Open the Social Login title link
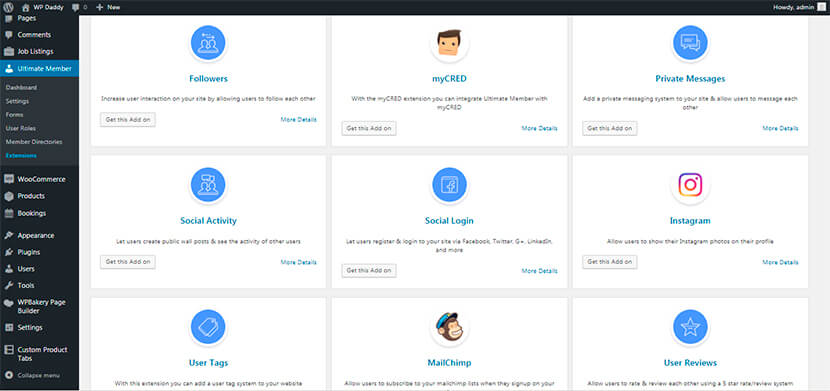 [x=449, y=221]
